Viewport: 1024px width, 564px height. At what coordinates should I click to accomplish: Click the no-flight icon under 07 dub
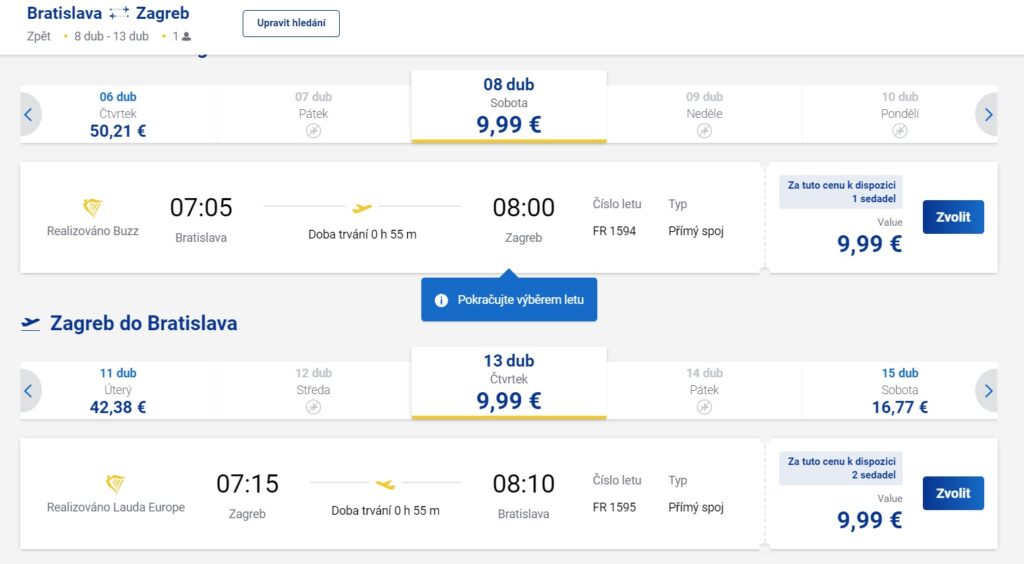313,131
